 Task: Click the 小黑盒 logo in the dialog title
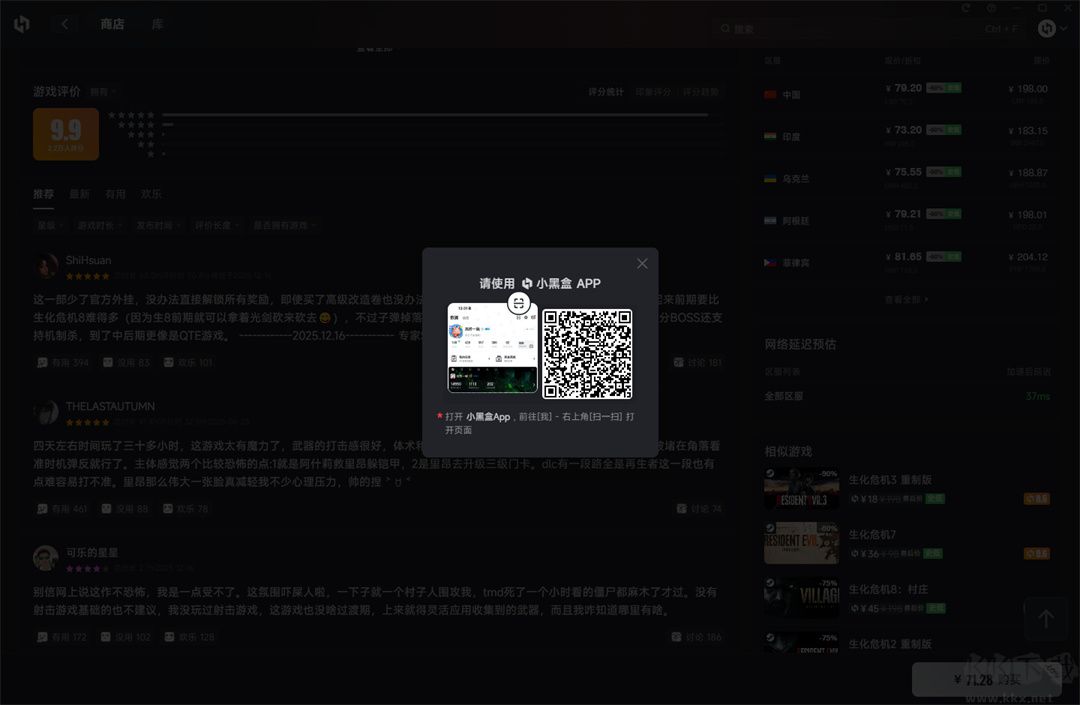pyautogui.click(x=527, y=284)
